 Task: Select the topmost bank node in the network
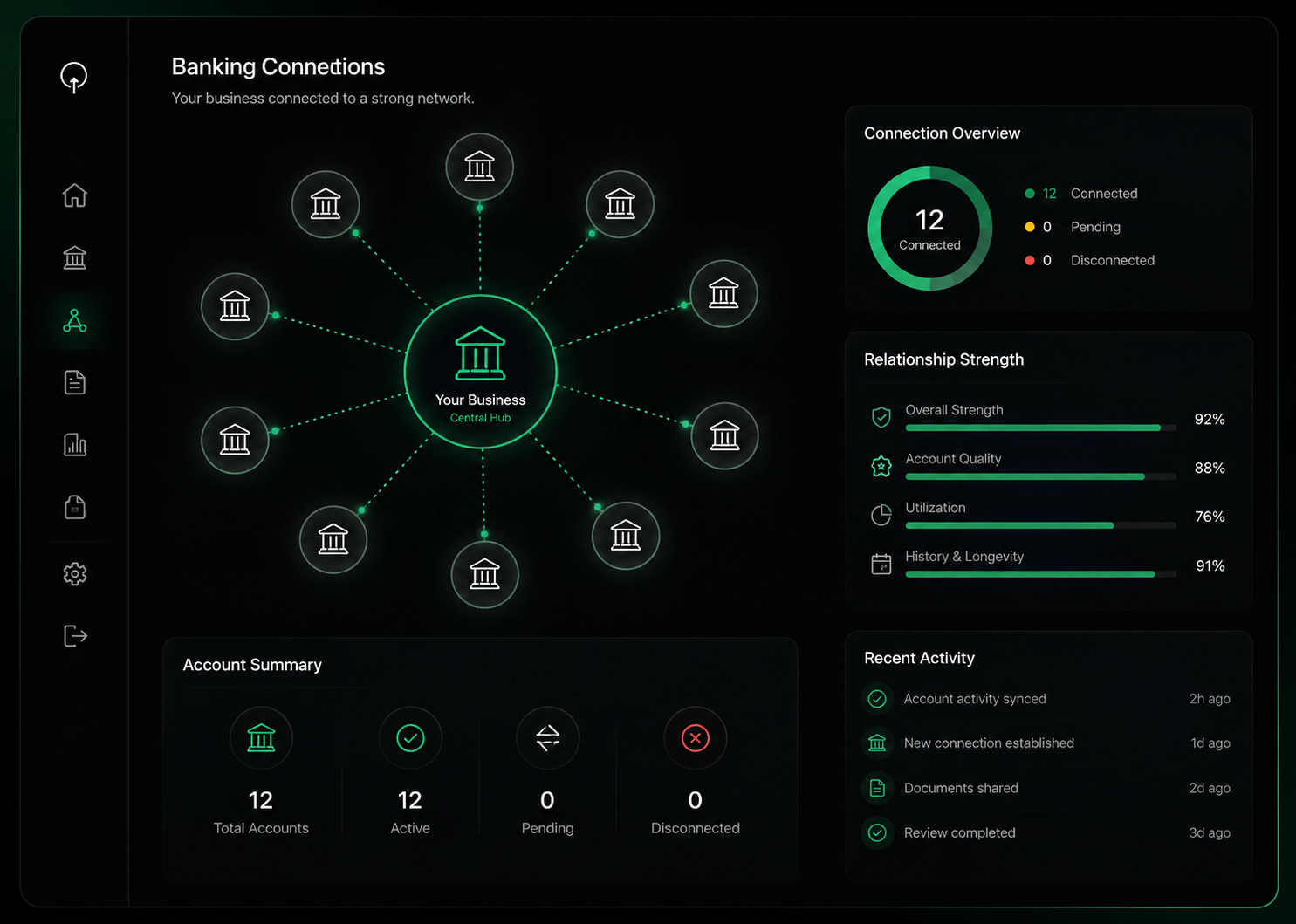[479, 167]
